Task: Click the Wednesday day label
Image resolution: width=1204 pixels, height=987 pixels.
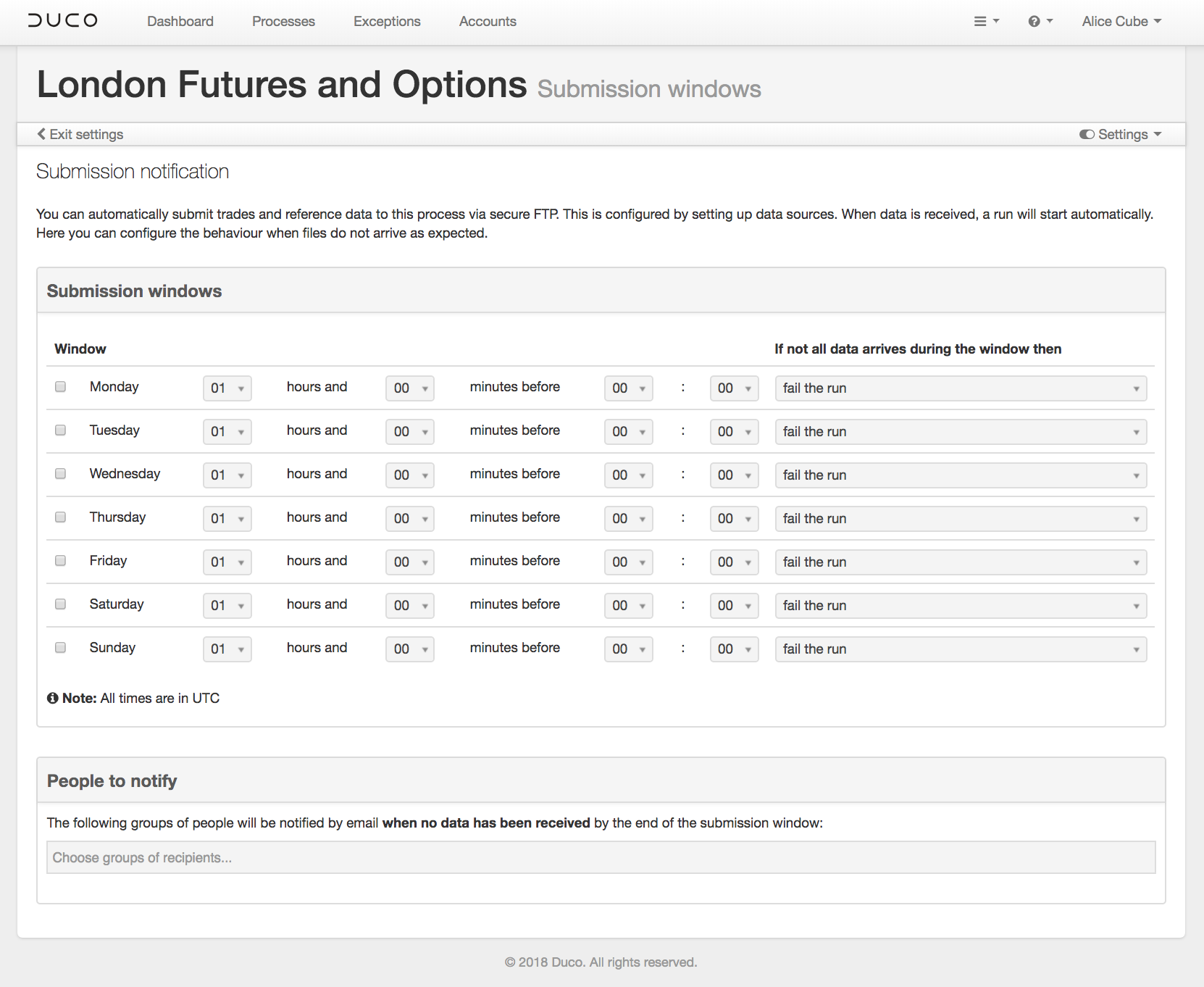Action: click(125, 474)
